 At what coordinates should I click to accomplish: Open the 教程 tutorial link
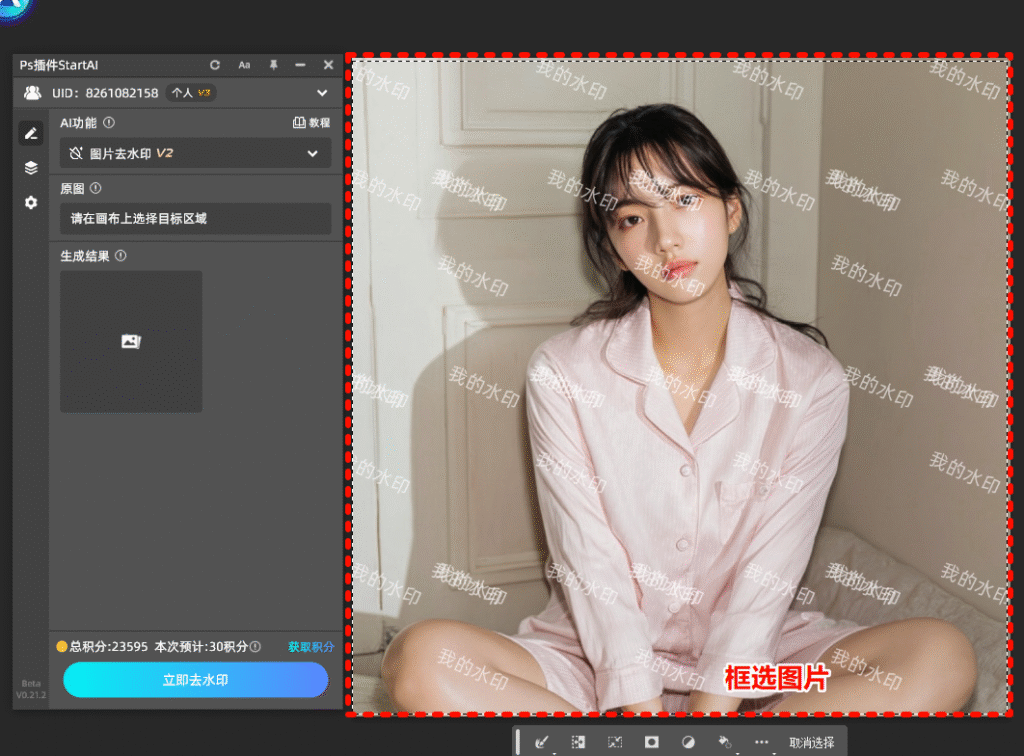click(311, 123)
